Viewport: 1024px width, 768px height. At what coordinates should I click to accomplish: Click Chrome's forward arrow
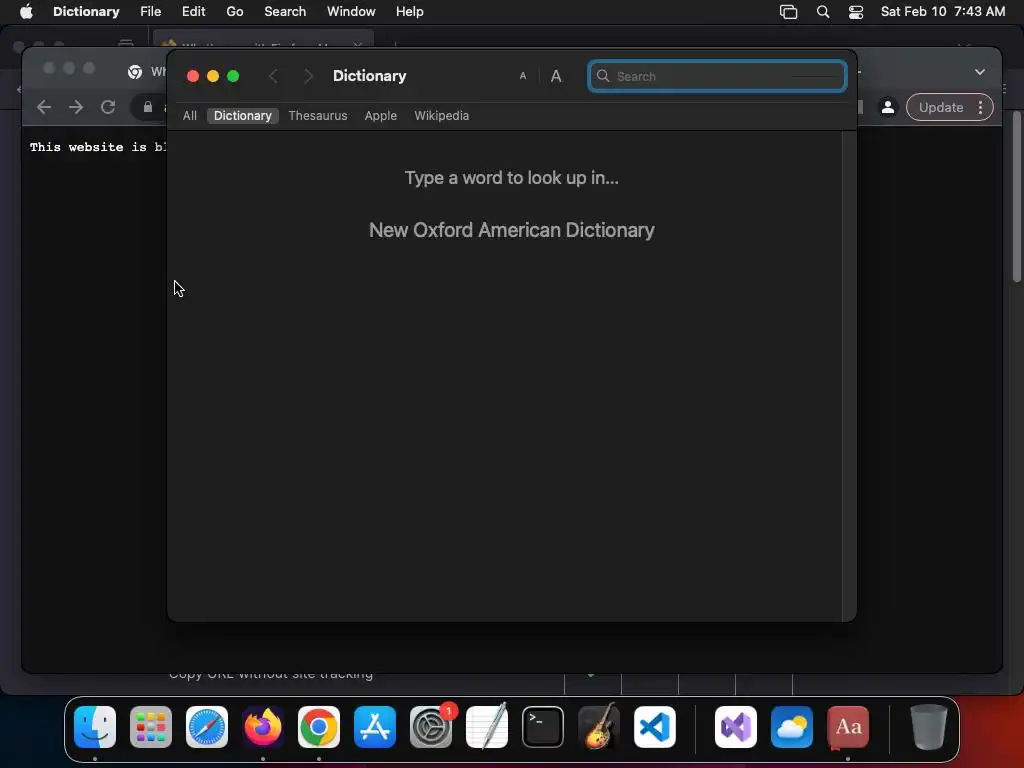pyautogui.click(x=76, y=107)
